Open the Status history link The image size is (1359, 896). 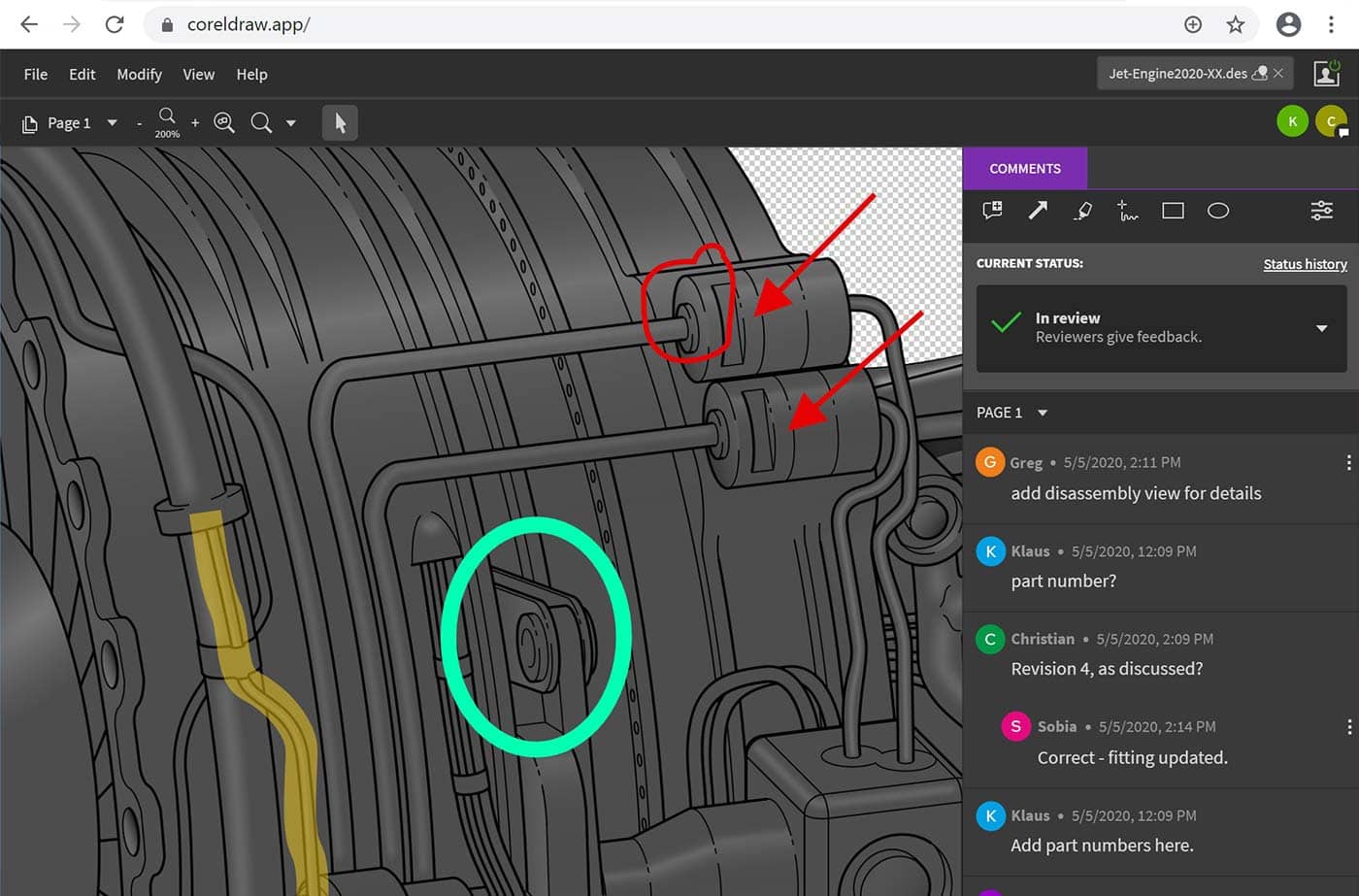point(1305,264)
